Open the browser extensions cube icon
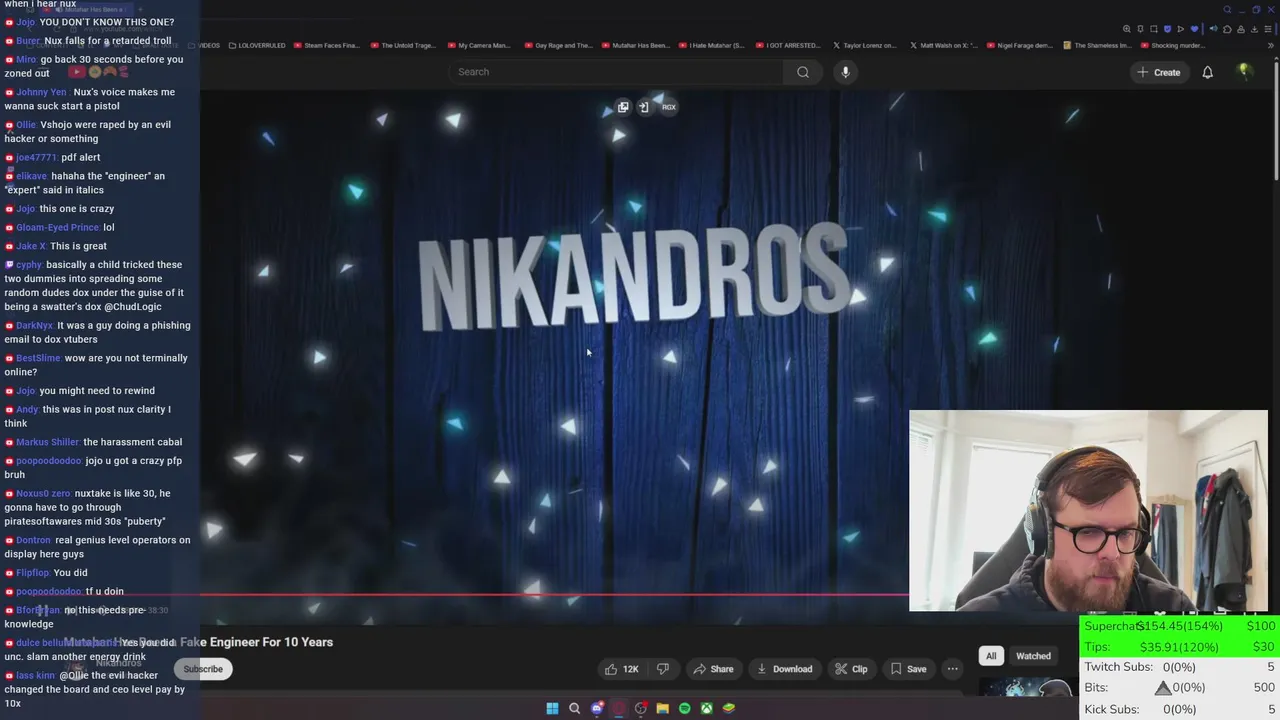Screen dimensions: 1280x720 [x=1227, y=29]
